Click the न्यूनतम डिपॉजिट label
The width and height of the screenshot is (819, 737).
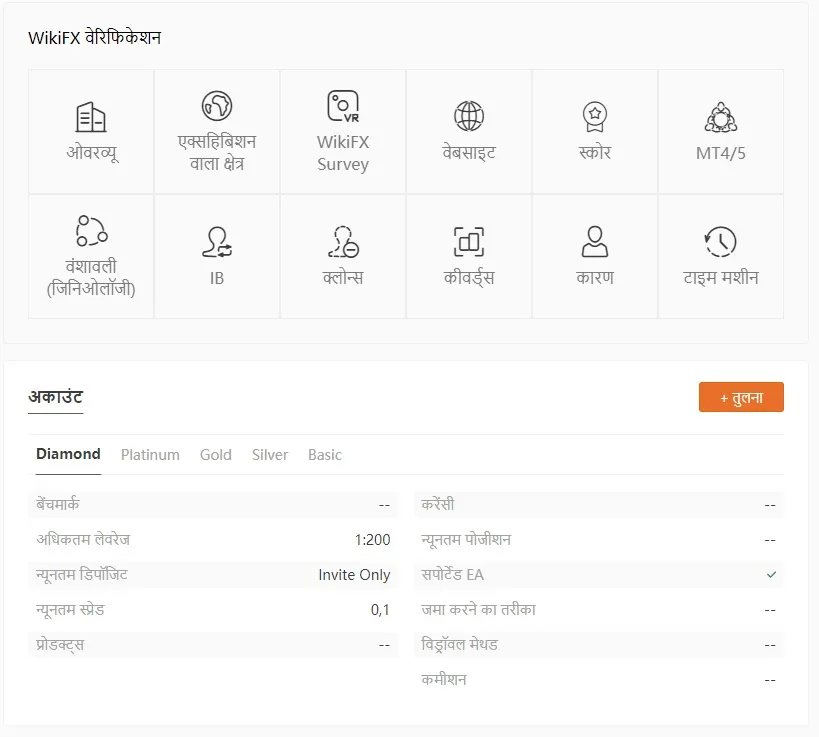[x=81, y=575]
